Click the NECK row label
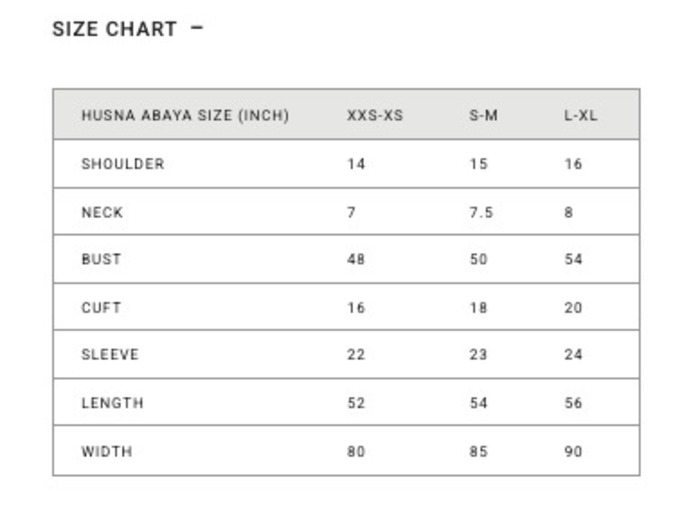 (102, 212)
